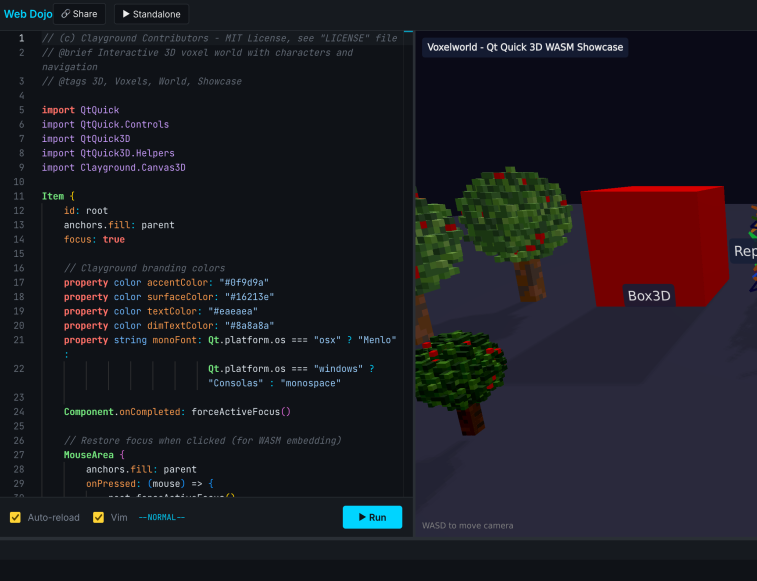
Task: Click the Share button with link icon
Action: click(x=80, y=14)
